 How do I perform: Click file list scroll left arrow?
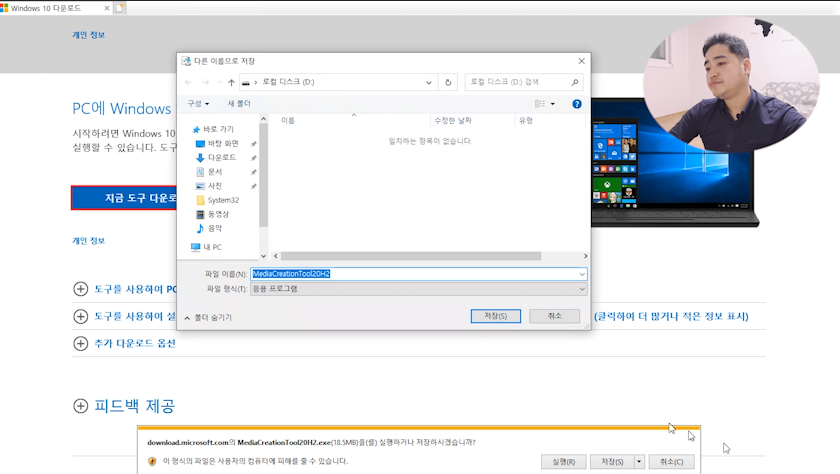276,256
